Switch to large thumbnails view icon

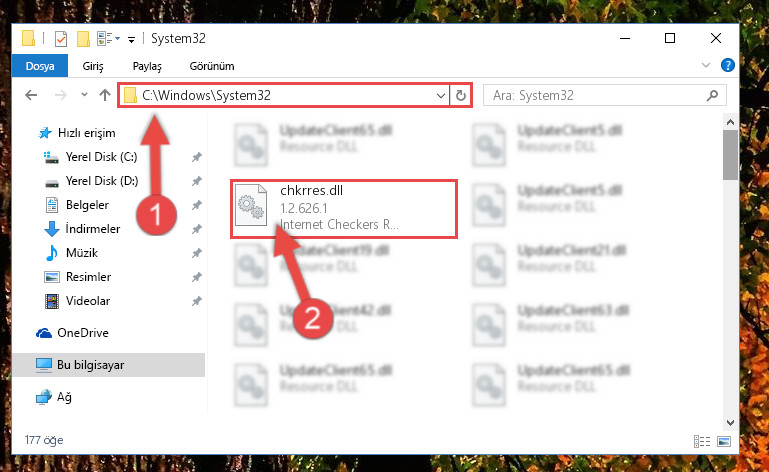(724, 441)
